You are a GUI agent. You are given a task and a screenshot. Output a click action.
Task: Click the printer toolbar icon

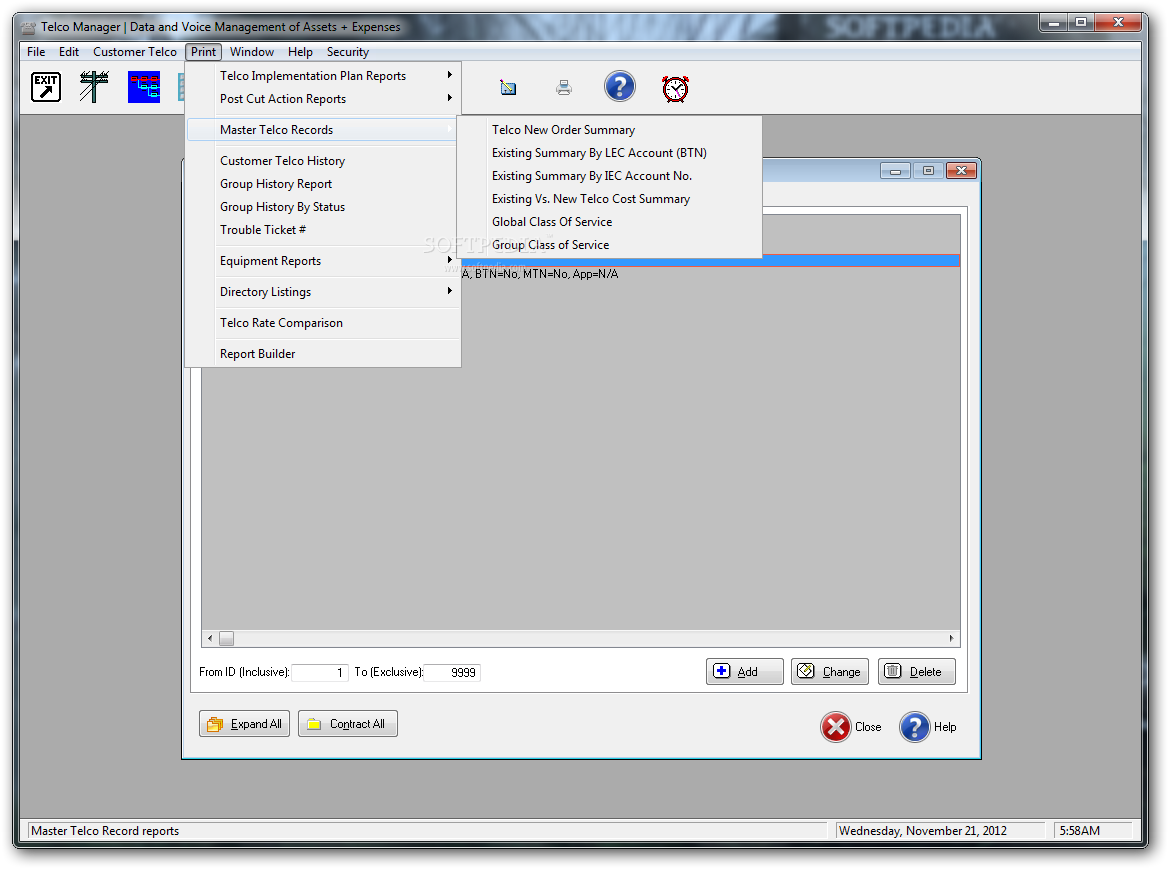tap(564, 88)
